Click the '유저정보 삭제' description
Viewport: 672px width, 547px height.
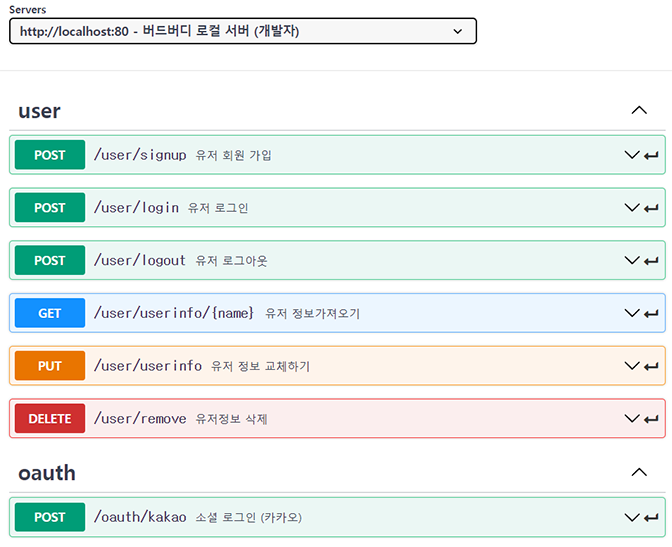click(x=231, y=419)
